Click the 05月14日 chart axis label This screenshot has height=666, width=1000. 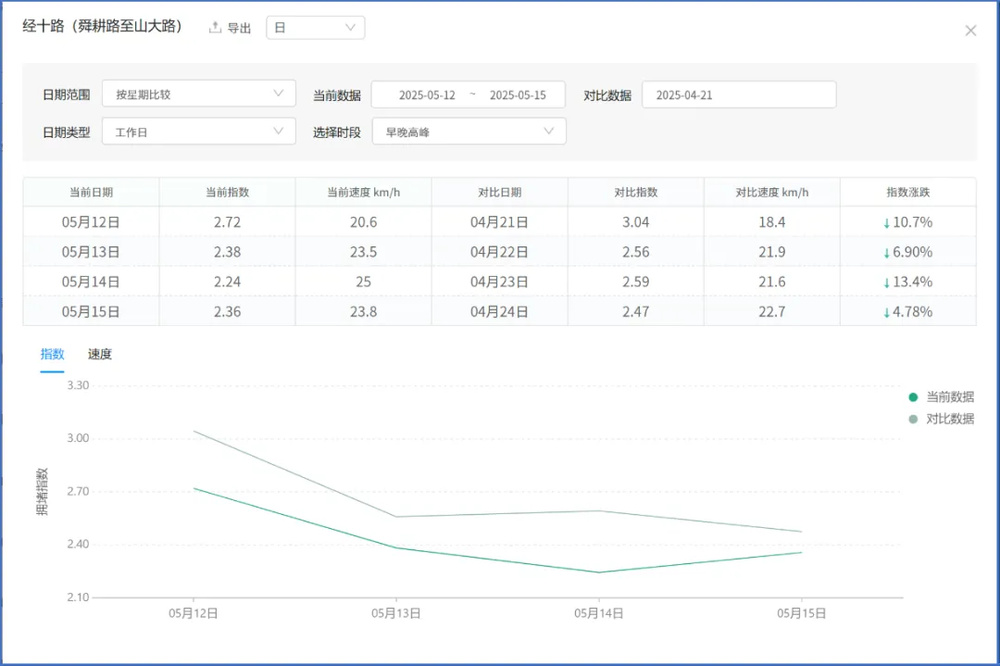[x=598, y=613]
